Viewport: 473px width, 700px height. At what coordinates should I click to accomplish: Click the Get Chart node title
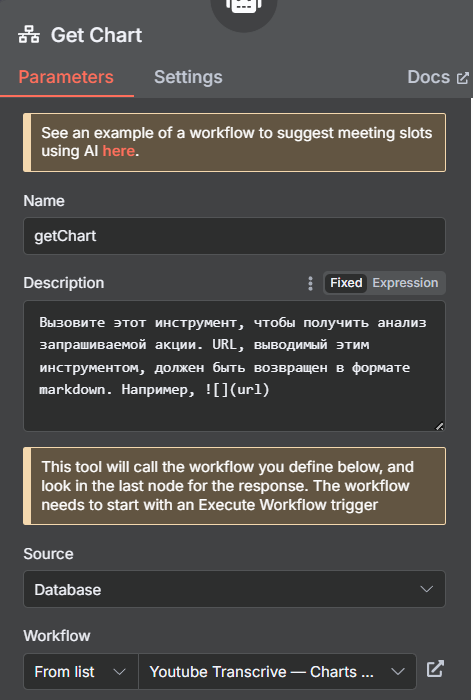coord(96,35)
